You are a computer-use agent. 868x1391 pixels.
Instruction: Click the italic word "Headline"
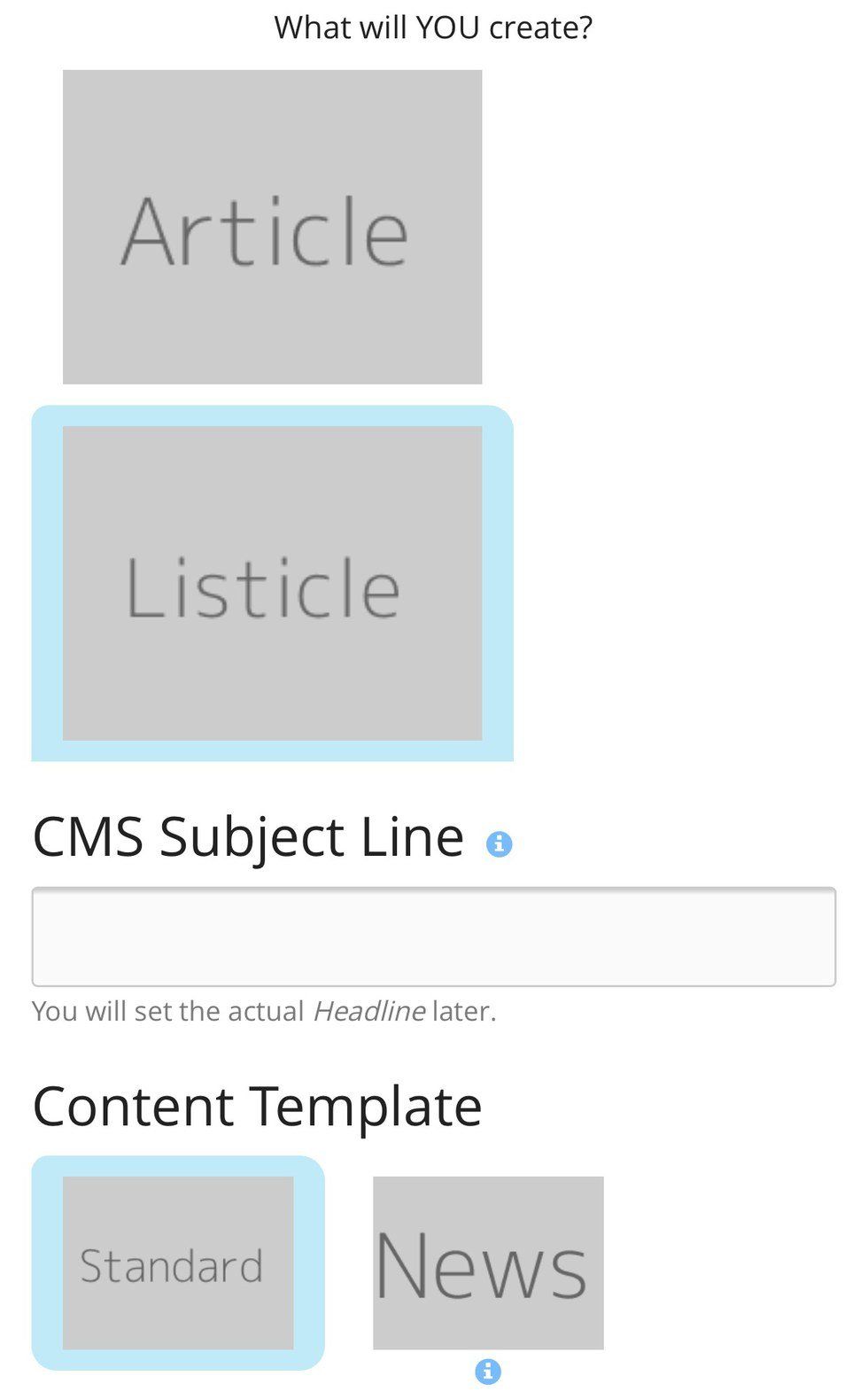coord(368,1011)
